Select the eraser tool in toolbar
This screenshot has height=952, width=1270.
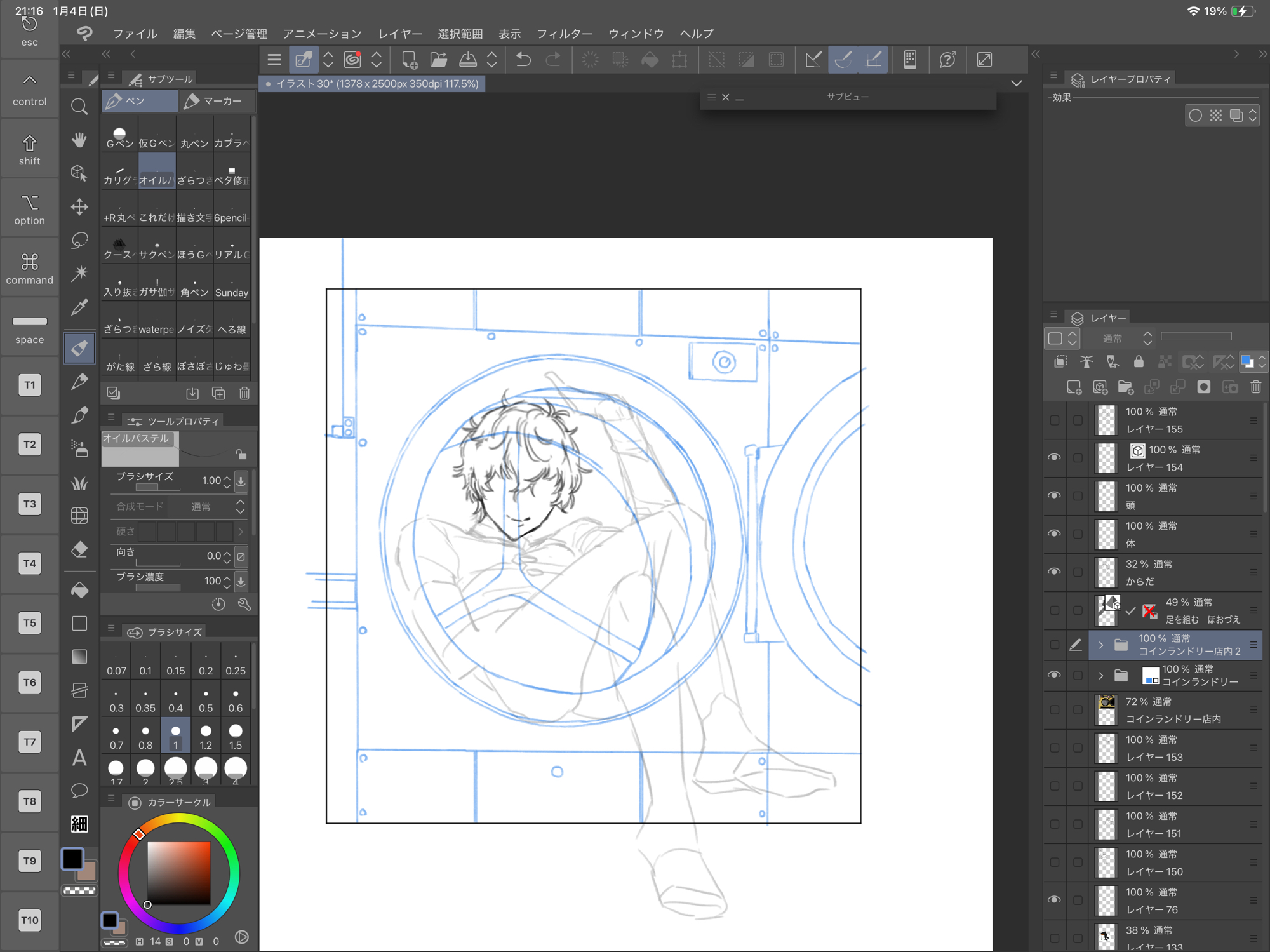[79, 549]
